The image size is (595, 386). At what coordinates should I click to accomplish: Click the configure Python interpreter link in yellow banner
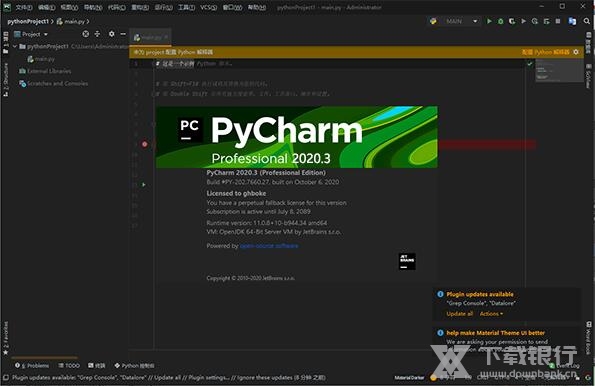coord(546,52)
